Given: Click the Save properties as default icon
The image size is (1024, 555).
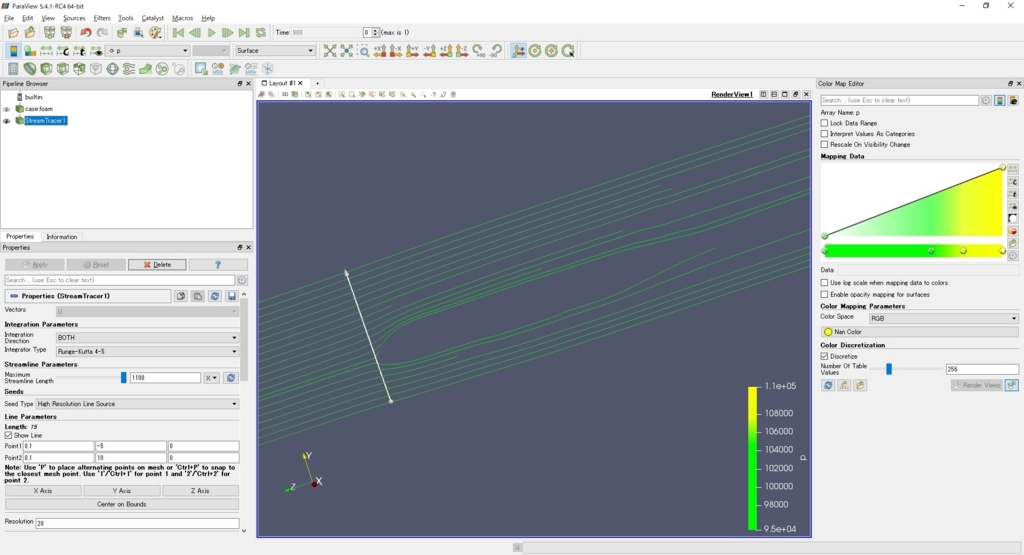Looking at the screenshot, I should (231, 296).
